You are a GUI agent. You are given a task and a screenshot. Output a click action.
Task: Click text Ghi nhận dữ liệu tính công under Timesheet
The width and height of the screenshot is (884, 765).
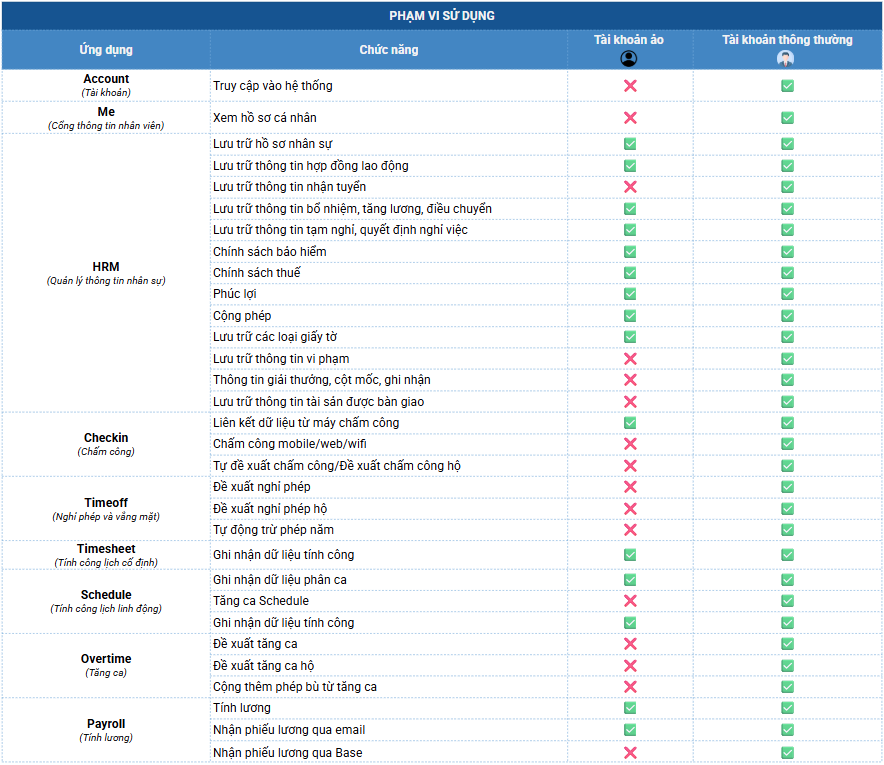(284, 555)
